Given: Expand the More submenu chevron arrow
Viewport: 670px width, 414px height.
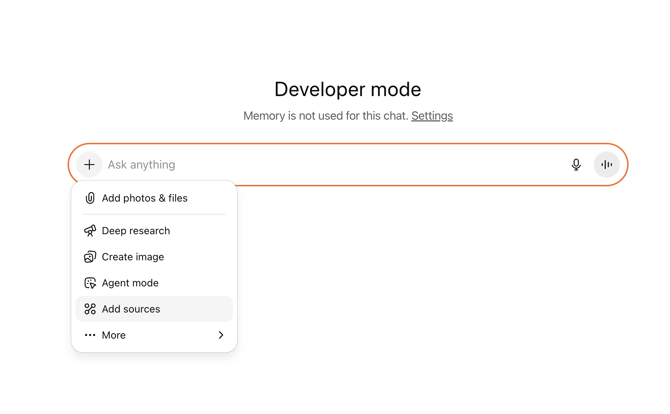Looking at the screenshot, I should (221, 336).
